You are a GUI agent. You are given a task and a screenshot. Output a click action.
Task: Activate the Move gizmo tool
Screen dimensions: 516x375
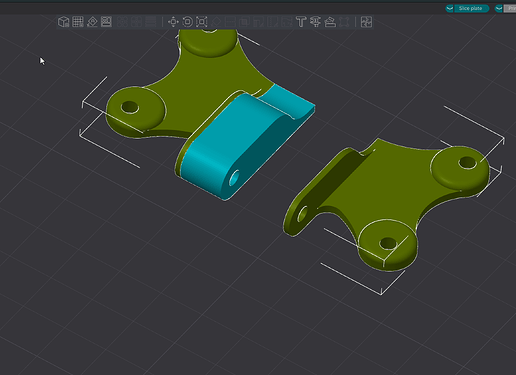tap(173, 22)
